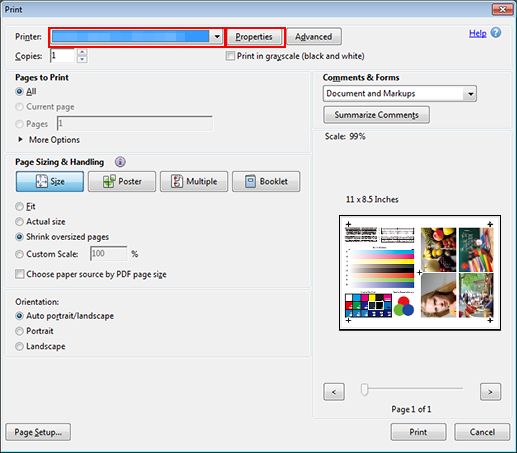Select the Custom Scale radio button
517x453 pixels.
pos(19,254)
